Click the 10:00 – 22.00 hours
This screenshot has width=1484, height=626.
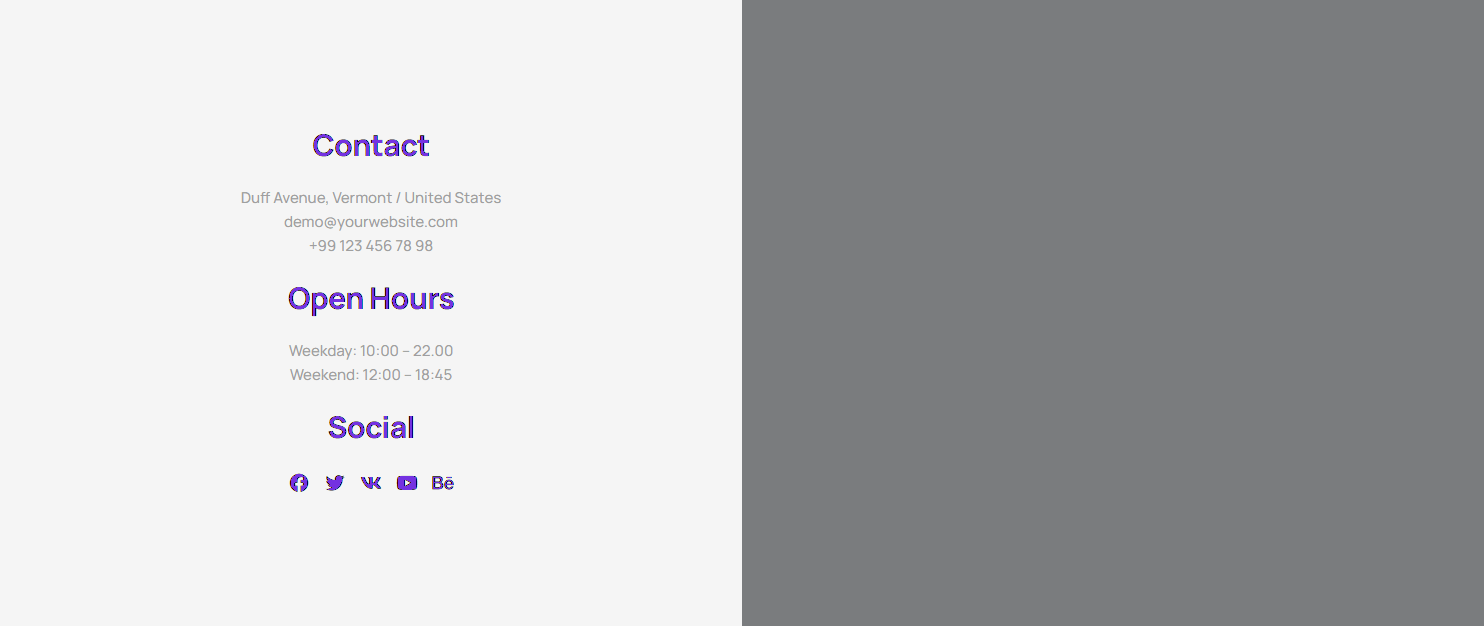pyautogui.click(x=407, y=351)
